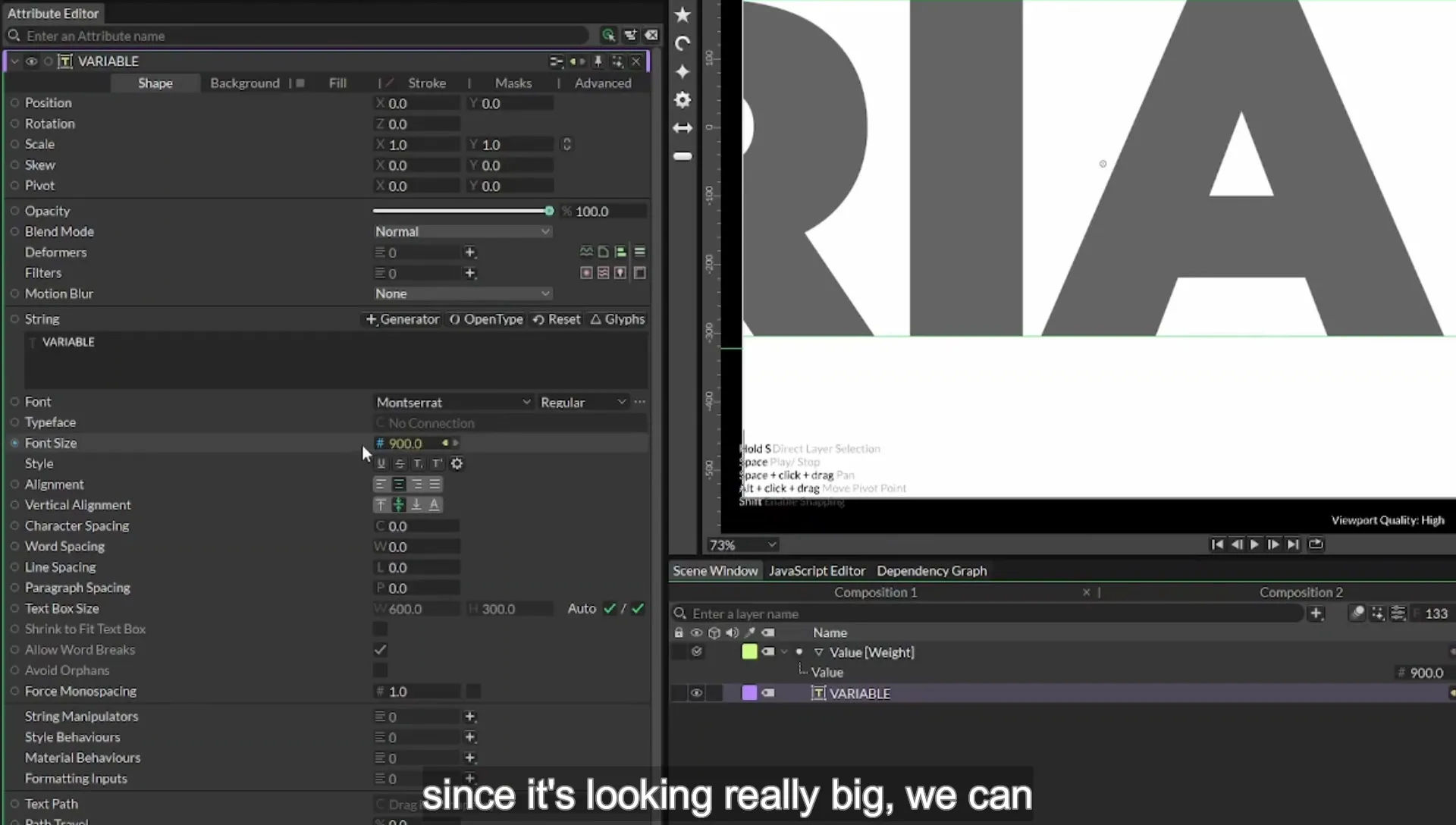The width and height of the screenshot is (1456, 825).
Task: Switch to the Fill tab
Action: tap(337, 83)
